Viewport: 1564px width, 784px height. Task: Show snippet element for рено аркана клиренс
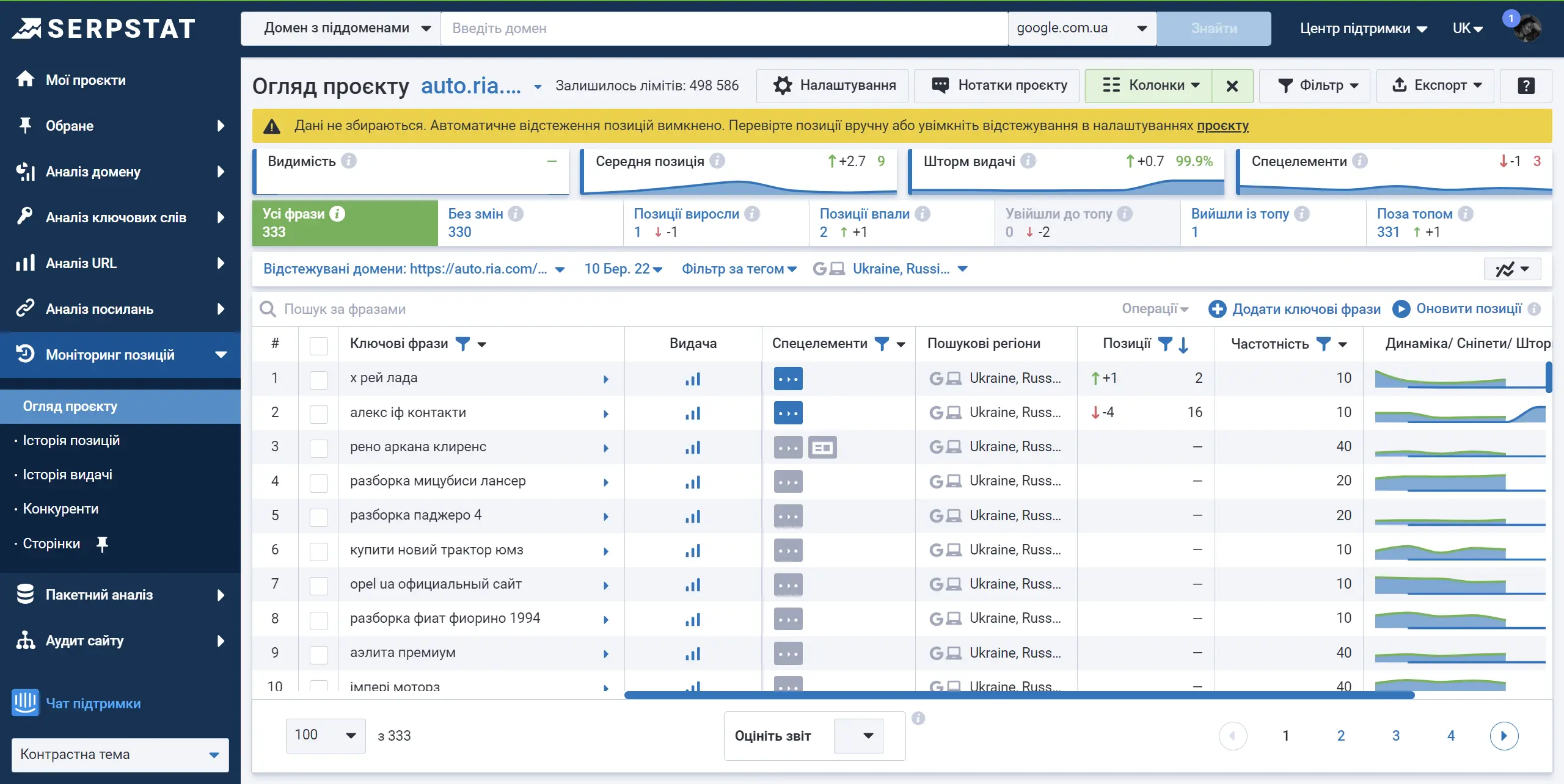point(822,448)
